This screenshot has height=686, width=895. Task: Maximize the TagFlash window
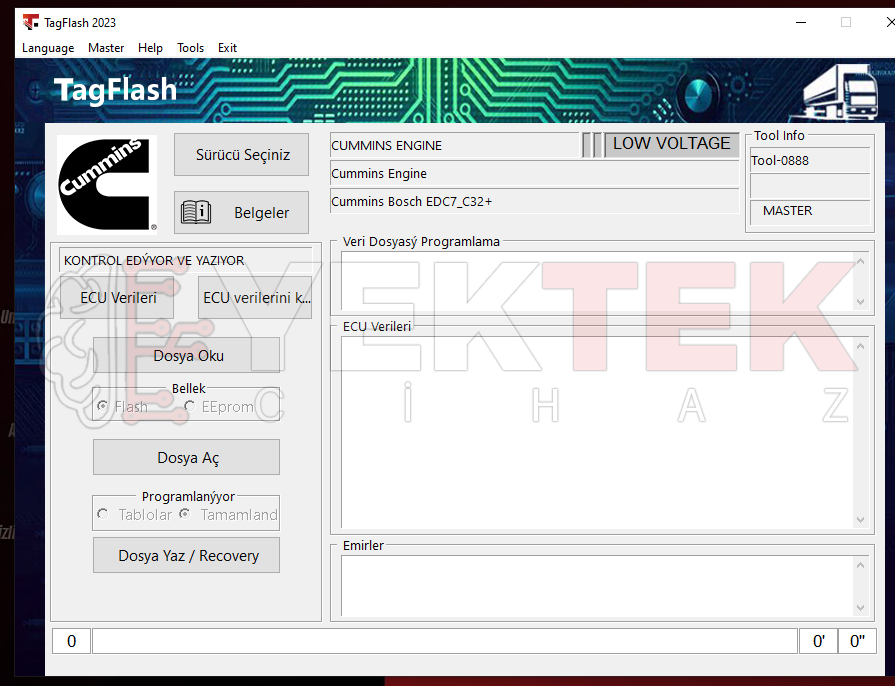(846, 22)
